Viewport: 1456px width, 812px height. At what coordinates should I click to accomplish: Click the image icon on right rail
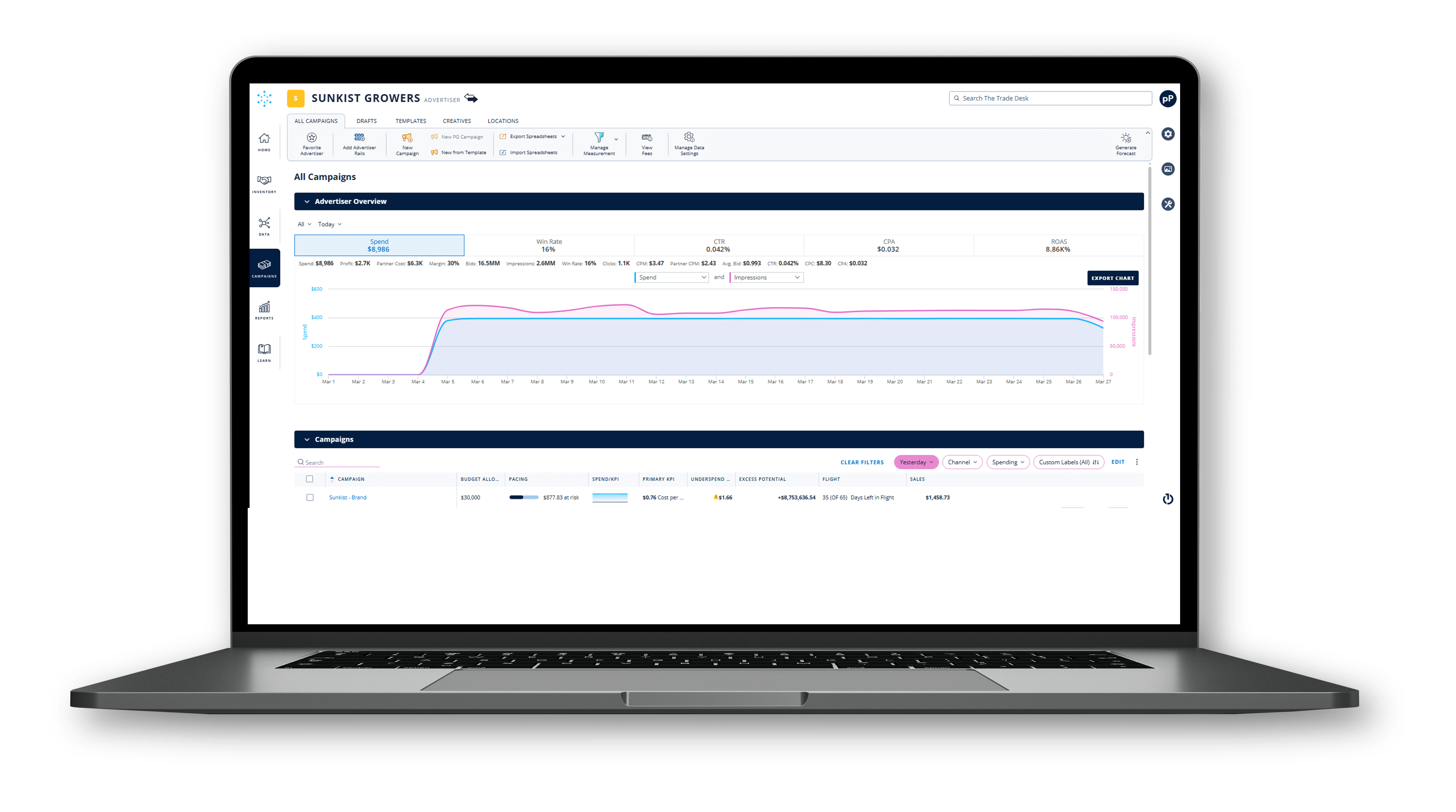point(1168,169)
